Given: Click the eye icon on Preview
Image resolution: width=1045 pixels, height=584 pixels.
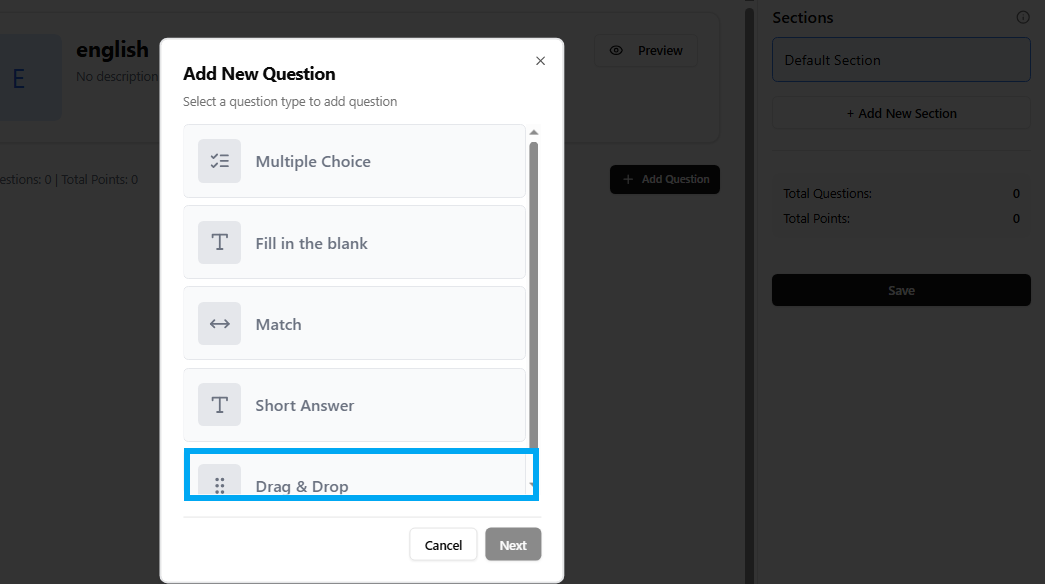Looking at the screenshot, I should coord(616,51).
